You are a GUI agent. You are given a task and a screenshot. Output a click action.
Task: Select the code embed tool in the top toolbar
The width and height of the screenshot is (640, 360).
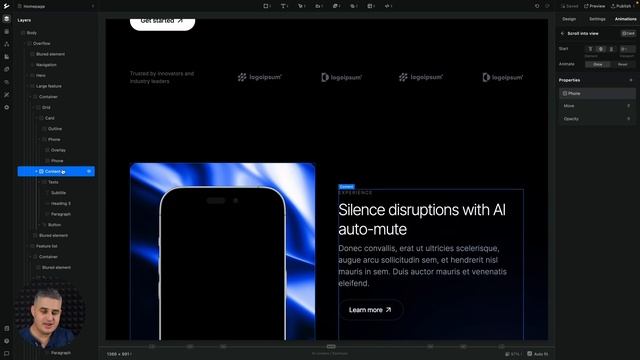click(x=388, y=6)
